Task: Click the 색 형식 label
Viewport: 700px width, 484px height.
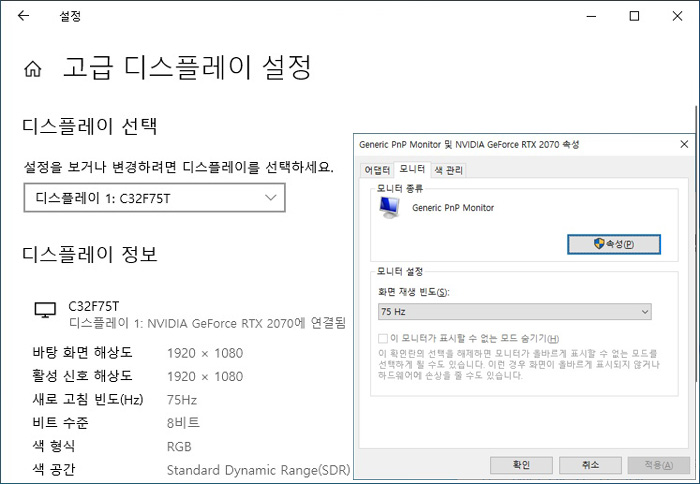Action: 54,446
